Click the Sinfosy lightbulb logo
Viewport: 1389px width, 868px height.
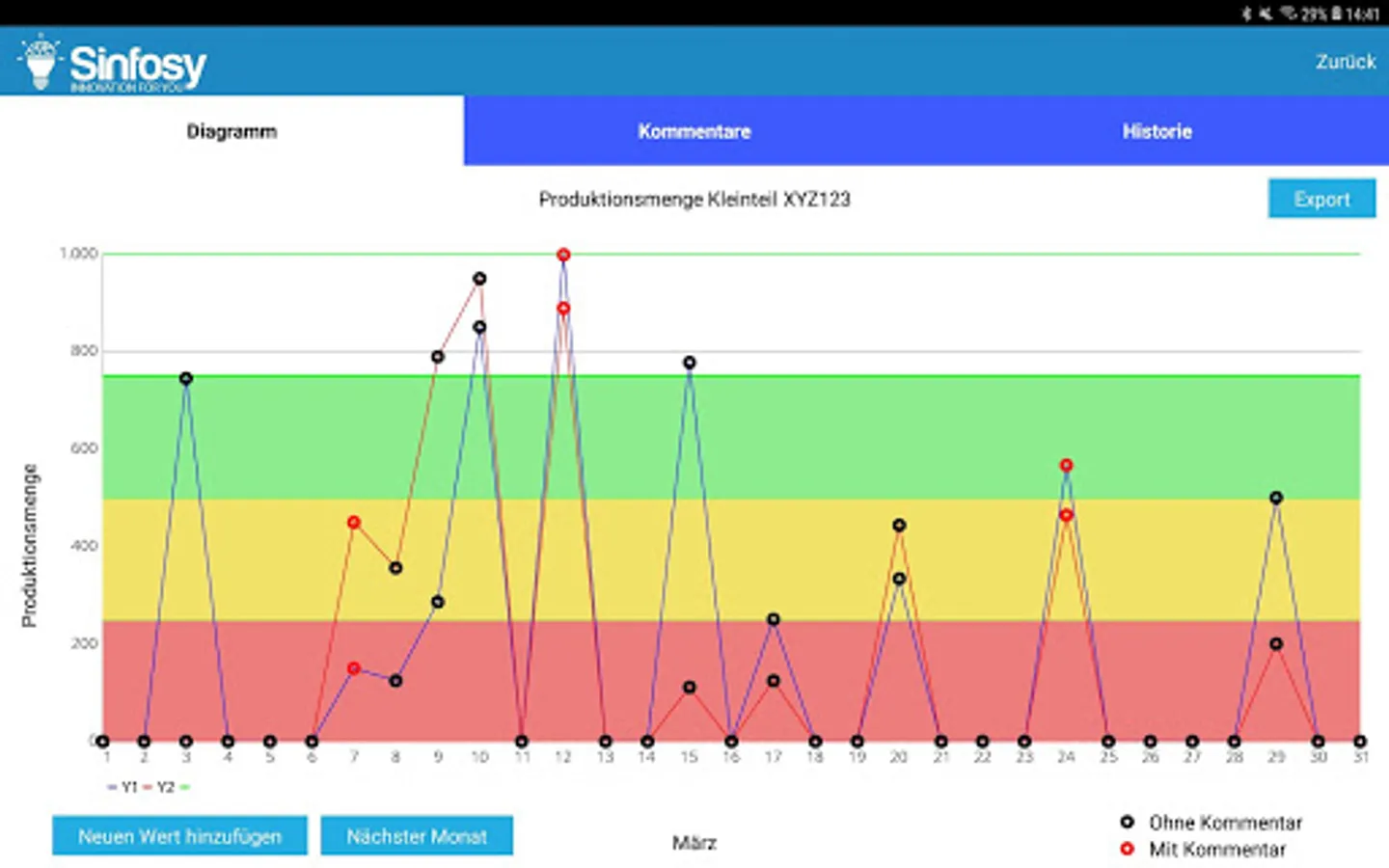[x=40, y=62]
